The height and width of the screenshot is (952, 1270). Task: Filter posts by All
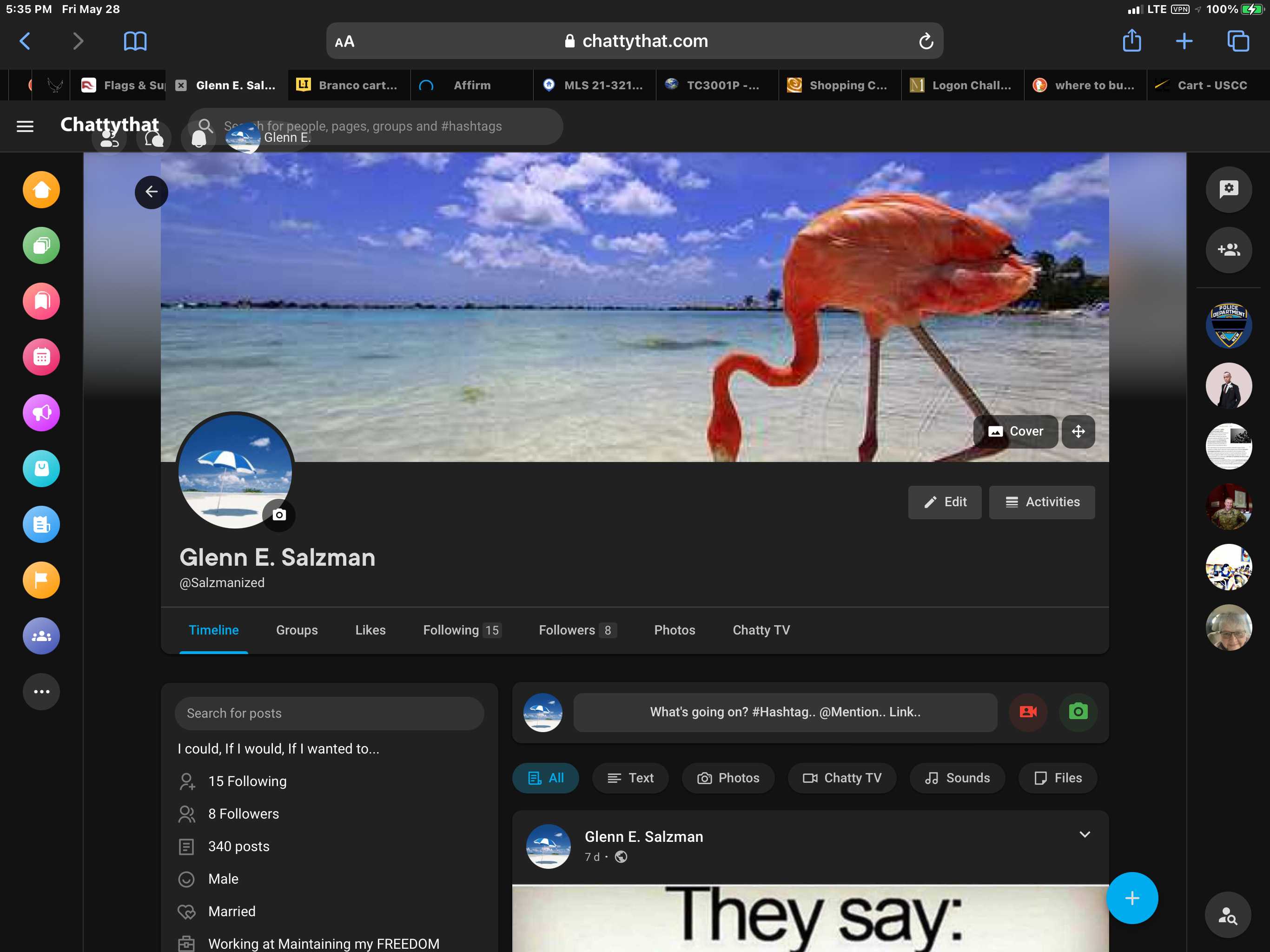click(545, 777)
